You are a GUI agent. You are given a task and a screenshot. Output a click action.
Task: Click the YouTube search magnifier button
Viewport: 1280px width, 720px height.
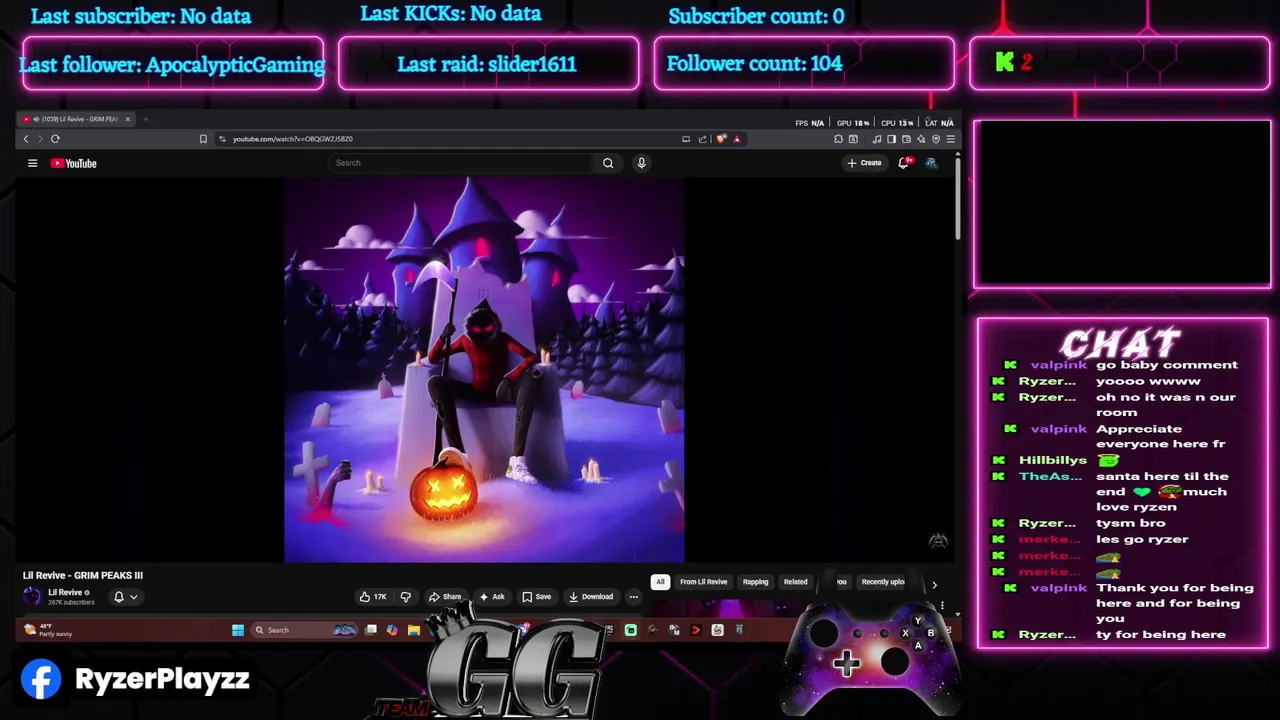coord(608,163)
